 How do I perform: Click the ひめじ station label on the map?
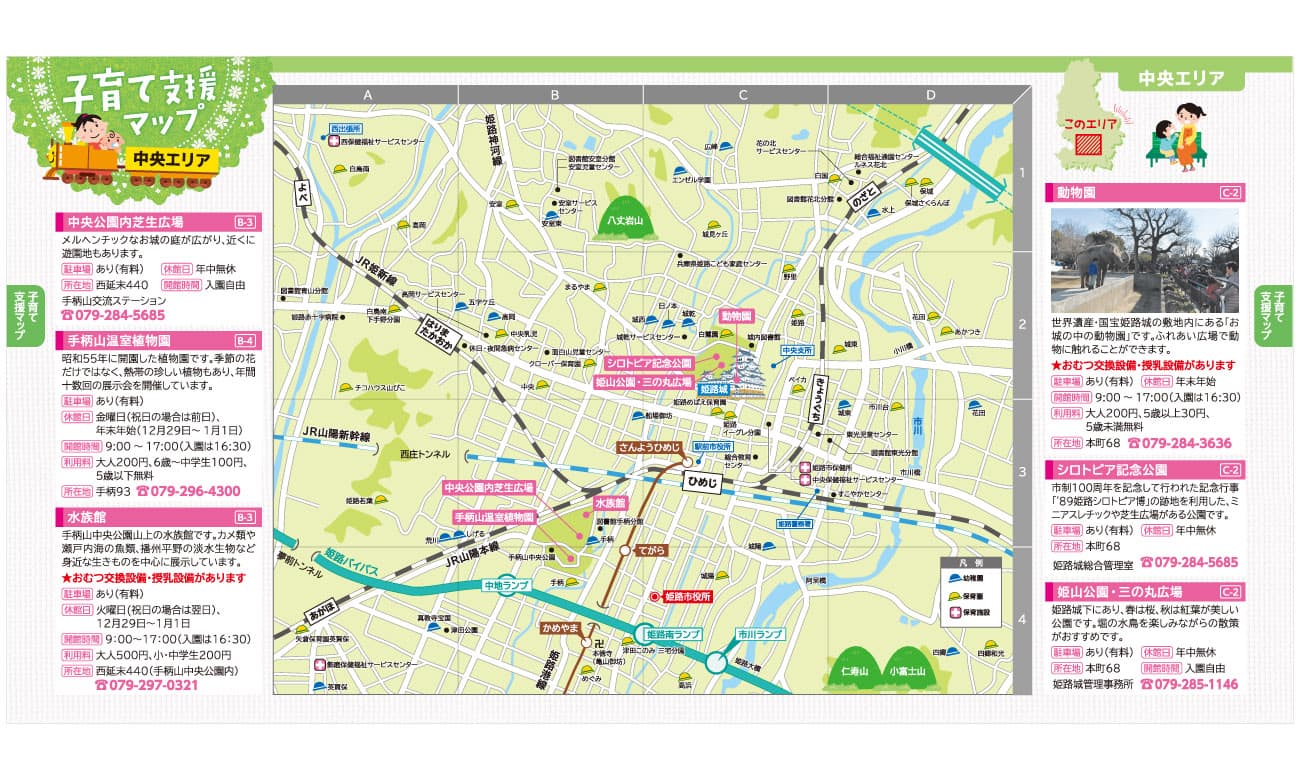click(x=703, y=481)
